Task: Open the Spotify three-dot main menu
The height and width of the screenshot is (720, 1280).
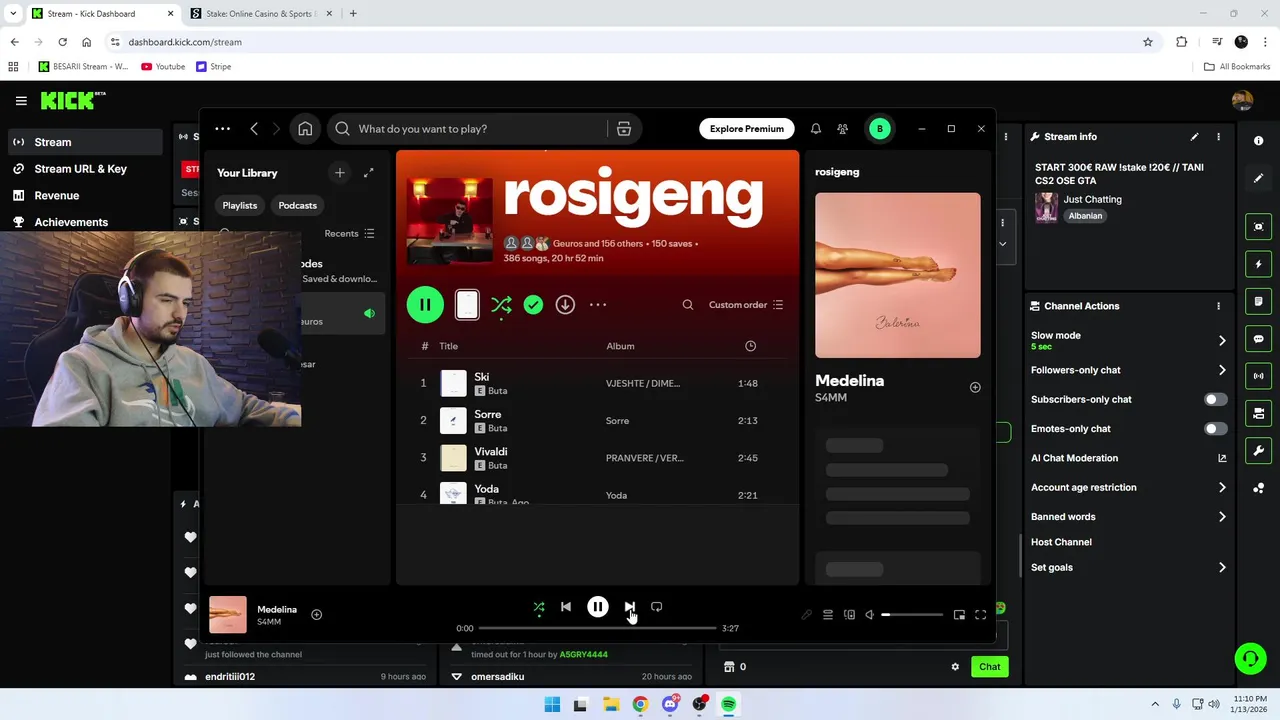Action: pos(223,129)
